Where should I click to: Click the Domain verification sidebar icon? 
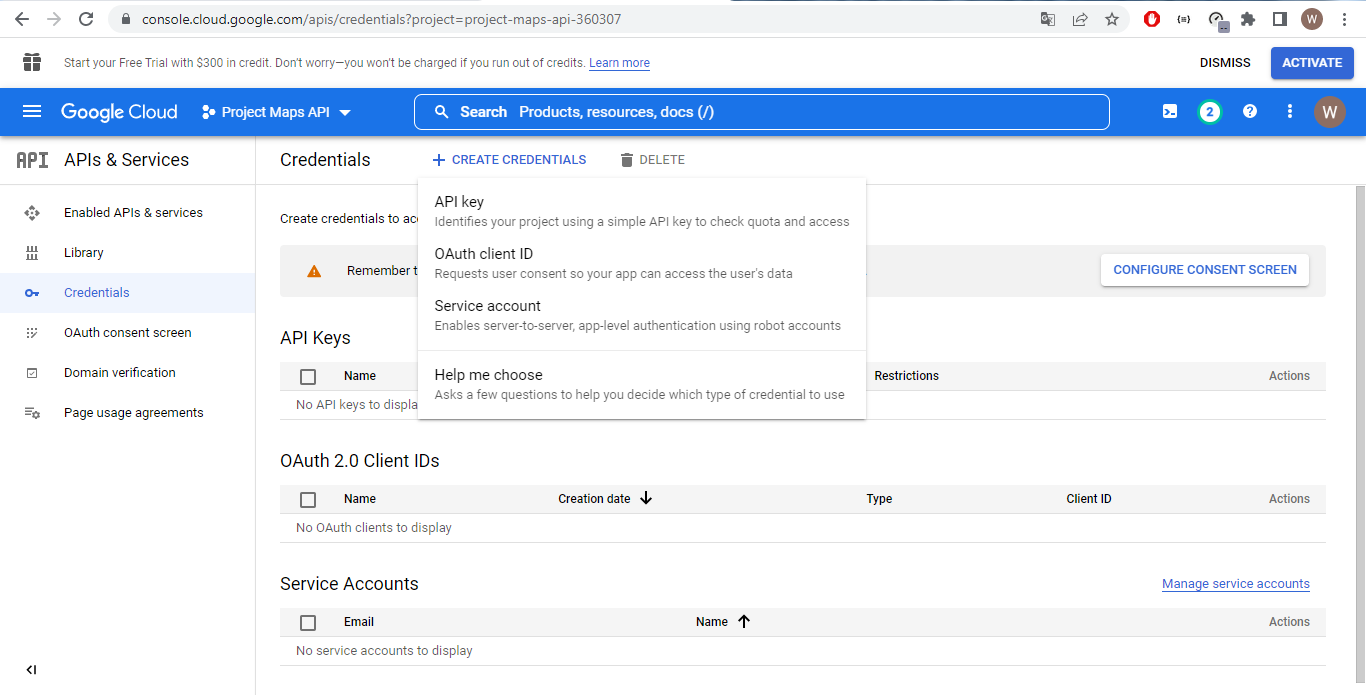(x=32, y=373)
